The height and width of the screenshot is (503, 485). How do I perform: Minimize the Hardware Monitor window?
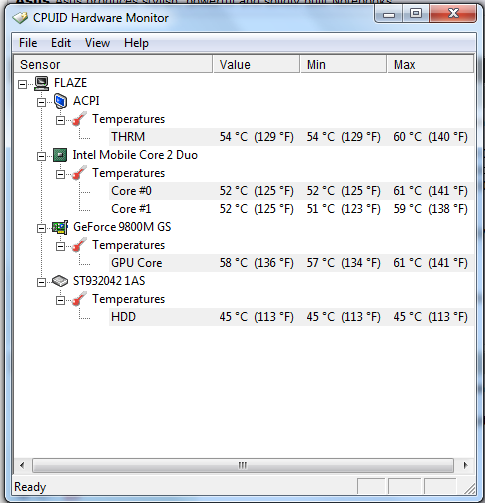click(x=389, y=14)
